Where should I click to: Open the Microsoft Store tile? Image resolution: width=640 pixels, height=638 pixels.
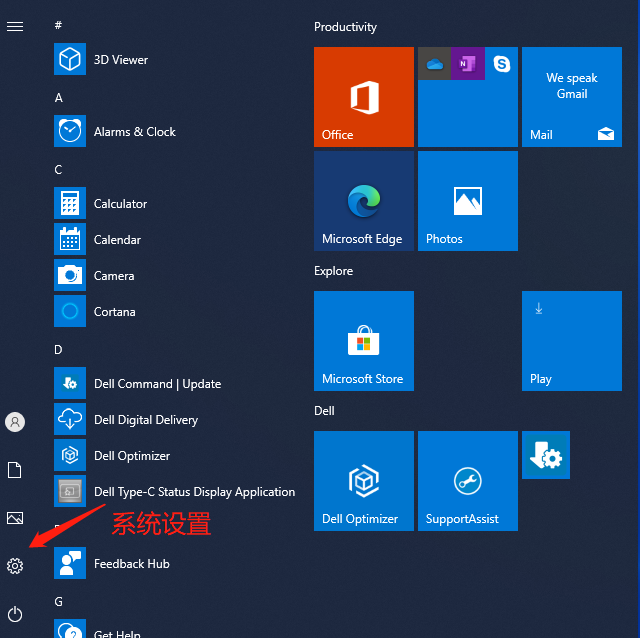coord(364,341)
